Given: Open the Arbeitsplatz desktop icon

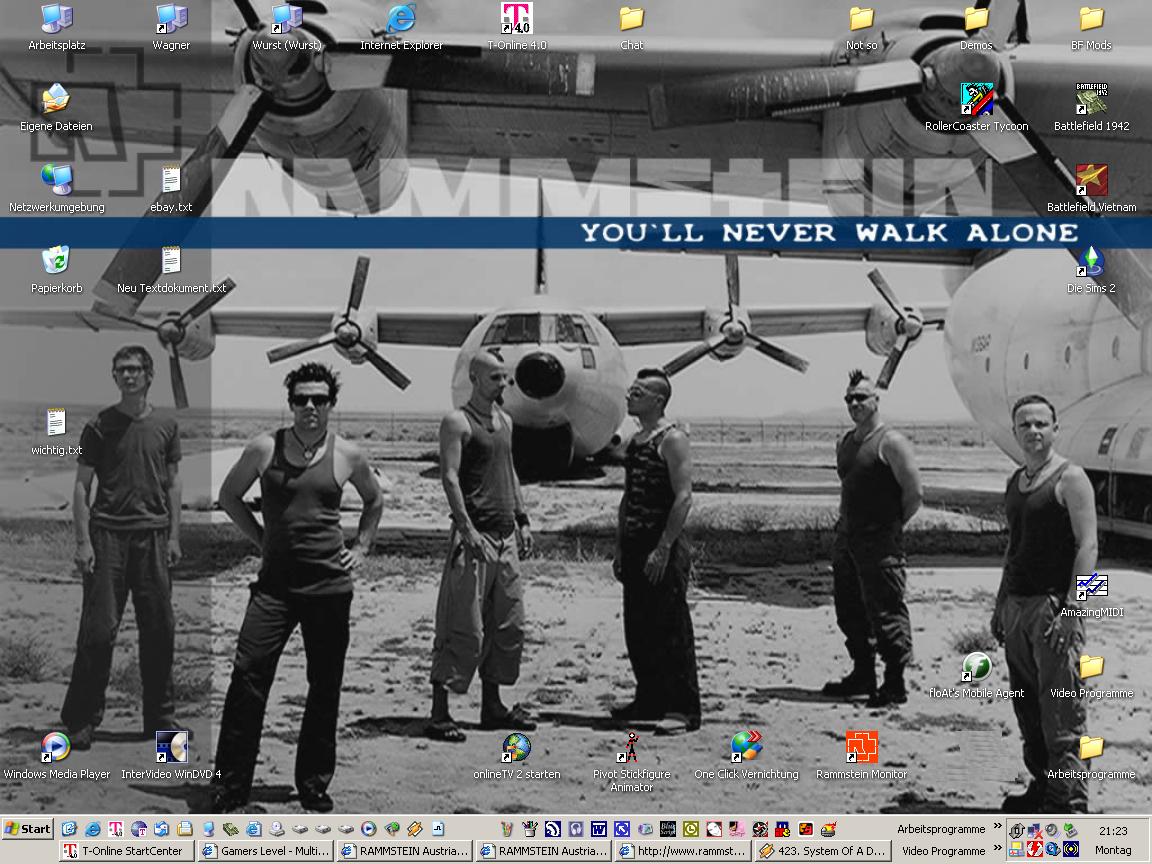Looking at the screenshot, I should (x=57, y=28).
